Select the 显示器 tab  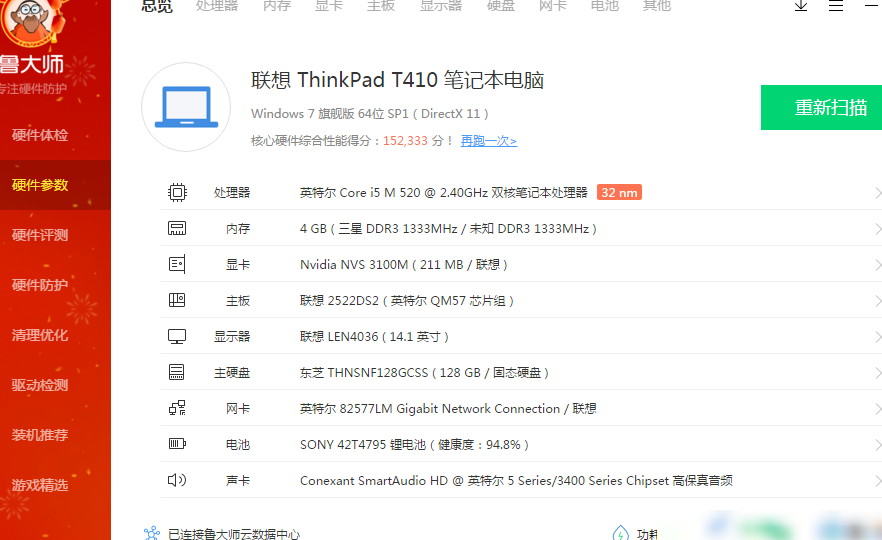(441, 6)
